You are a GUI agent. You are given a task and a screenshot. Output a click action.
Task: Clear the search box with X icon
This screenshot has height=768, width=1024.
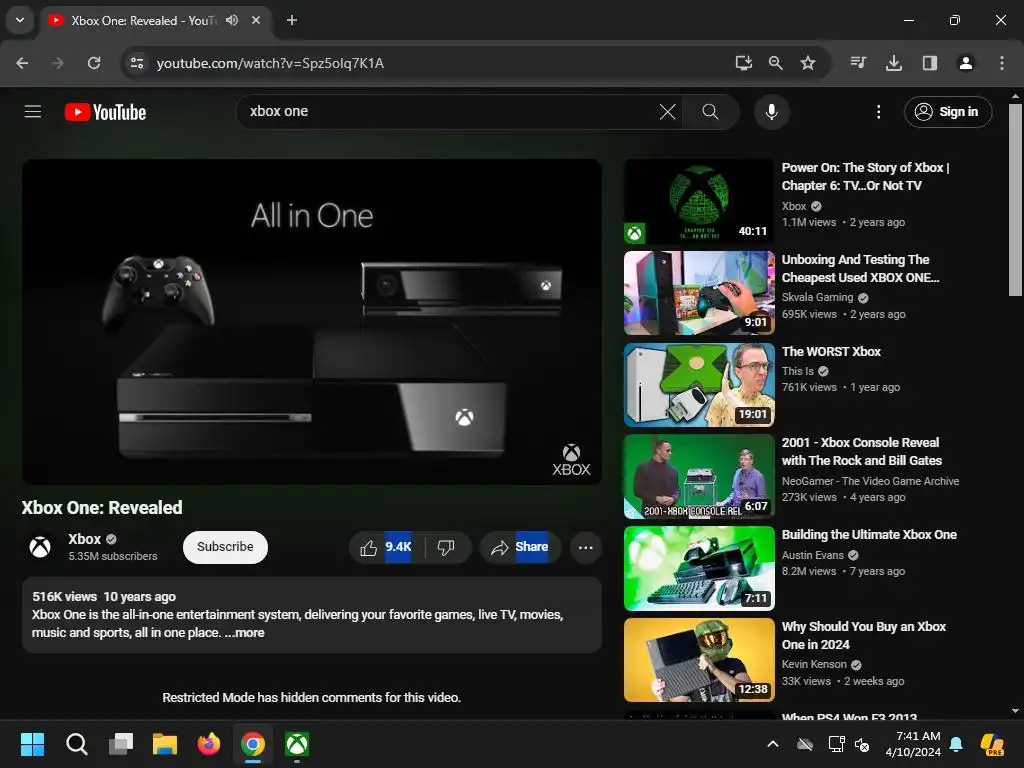[667, 112]
